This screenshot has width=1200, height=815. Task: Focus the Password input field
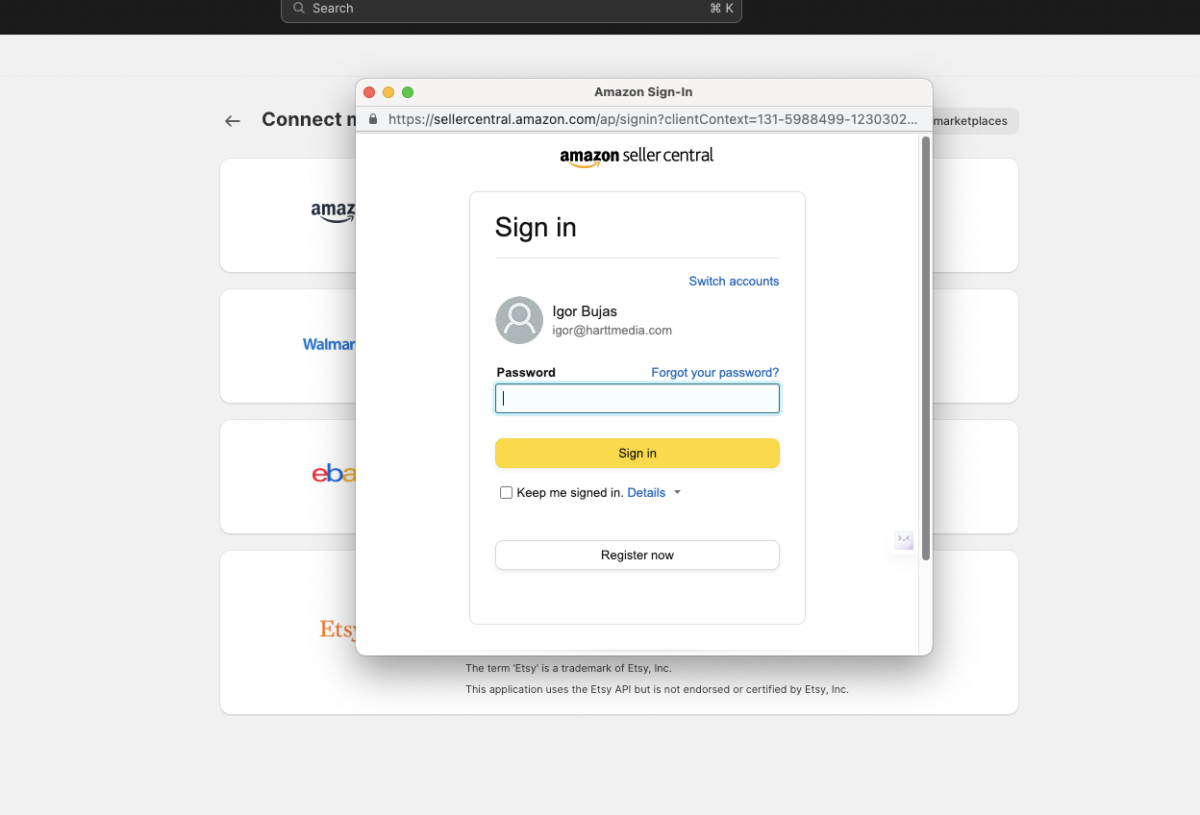tap(637, 399)
